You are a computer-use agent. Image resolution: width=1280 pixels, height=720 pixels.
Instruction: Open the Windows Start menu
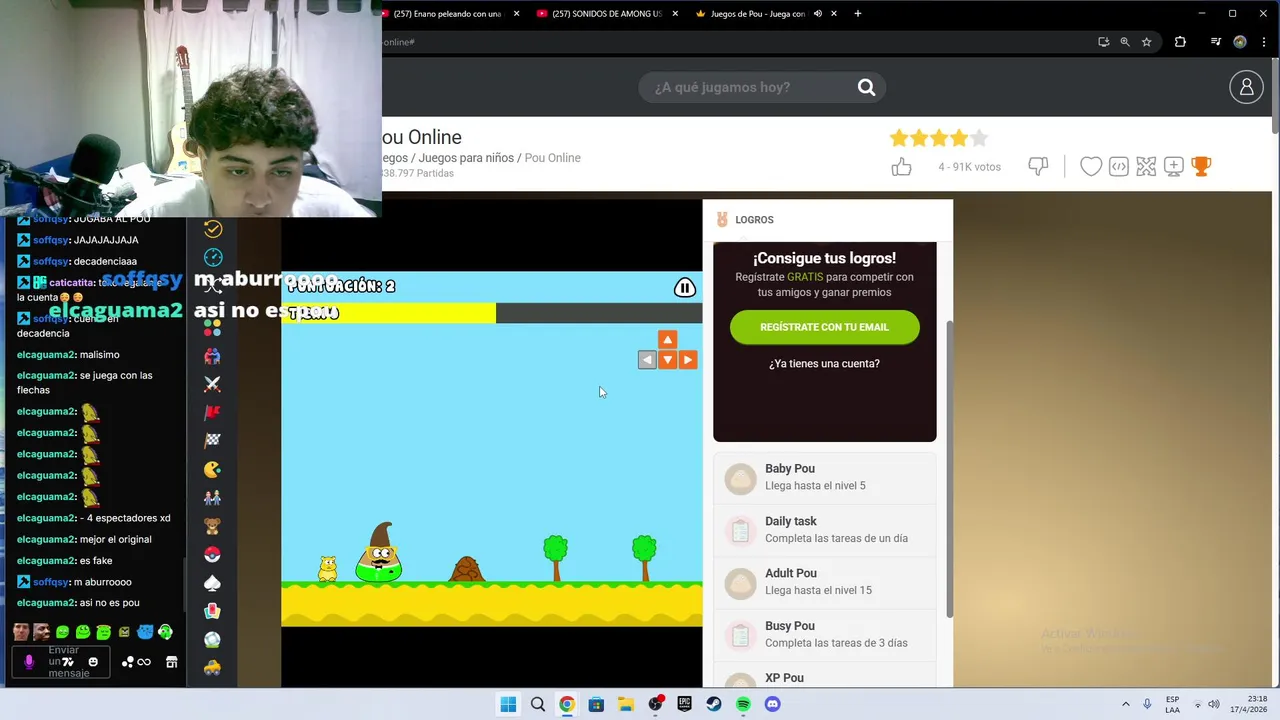click(508, 704)
